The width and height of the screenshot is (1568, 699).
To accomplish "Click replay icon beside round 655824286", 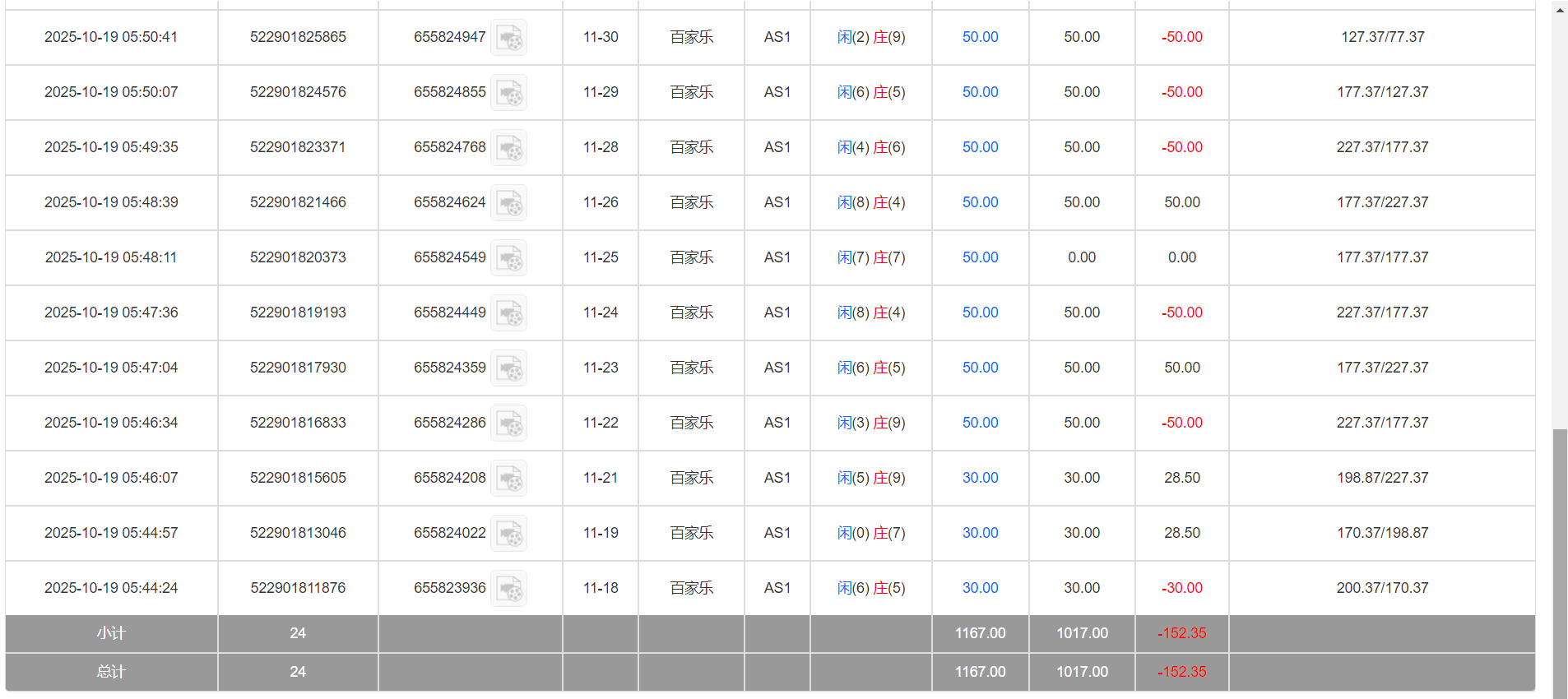I will pyautogui.click(x=508, y=424).
